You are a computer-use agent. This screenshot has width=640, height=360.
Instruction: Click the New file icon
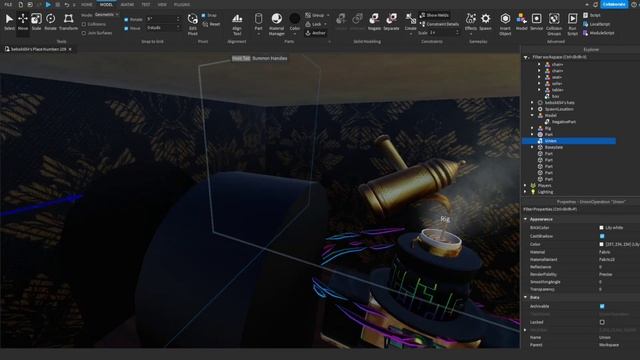20,4
